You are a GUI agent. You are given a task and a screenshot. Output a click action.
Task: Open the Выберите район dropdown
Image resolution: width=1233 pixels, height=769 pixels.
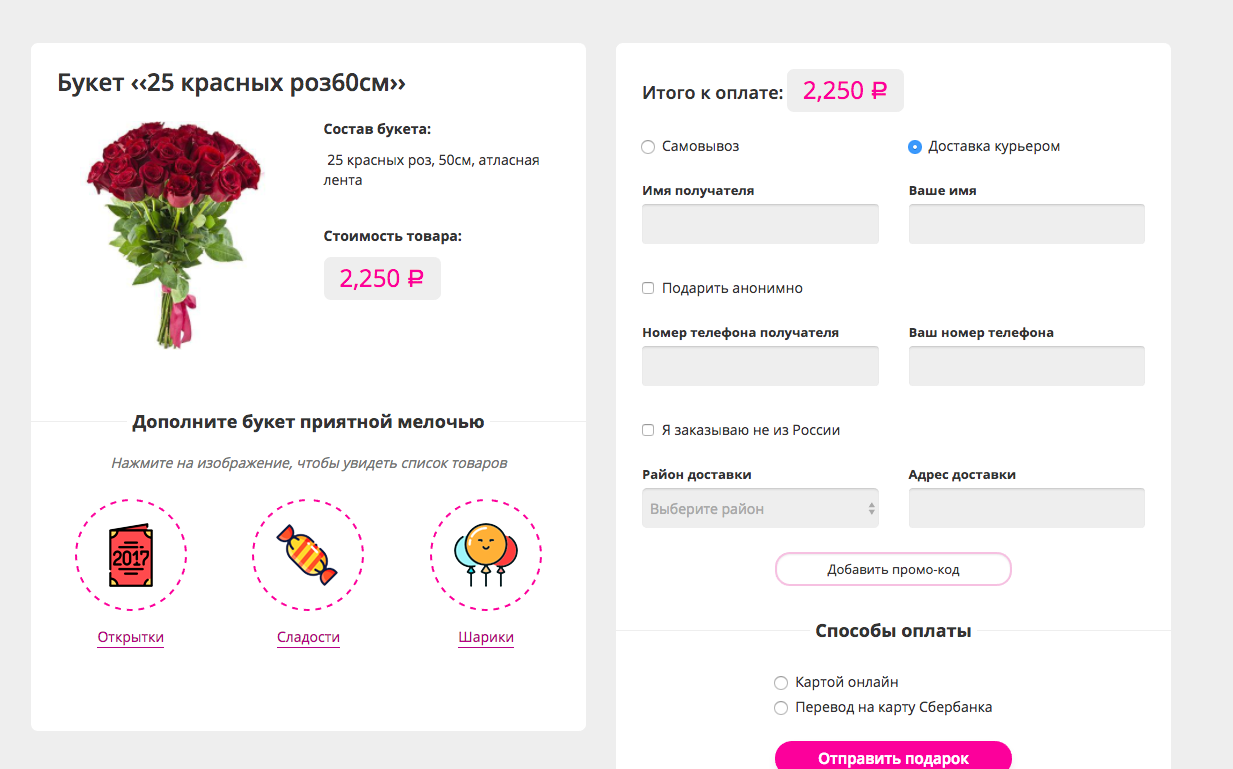(760, 508)
